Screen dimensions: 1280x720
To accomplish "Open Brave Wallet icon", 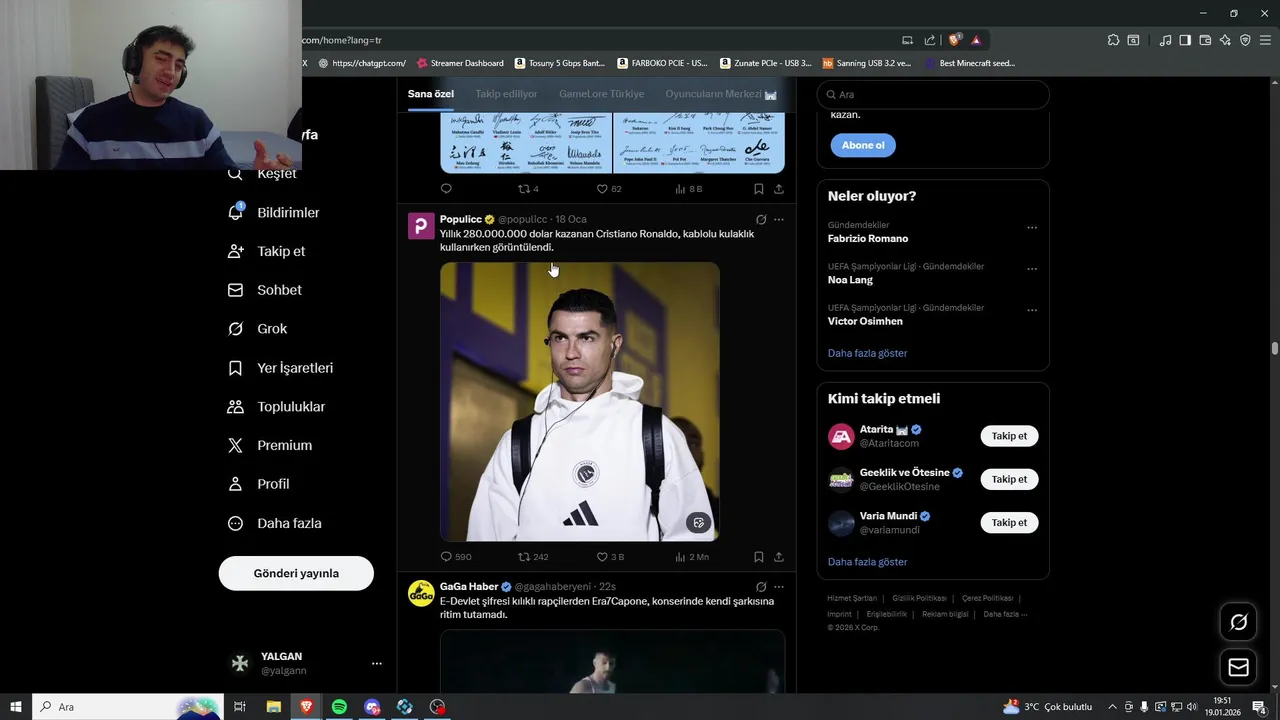I will pos(1205,40).
